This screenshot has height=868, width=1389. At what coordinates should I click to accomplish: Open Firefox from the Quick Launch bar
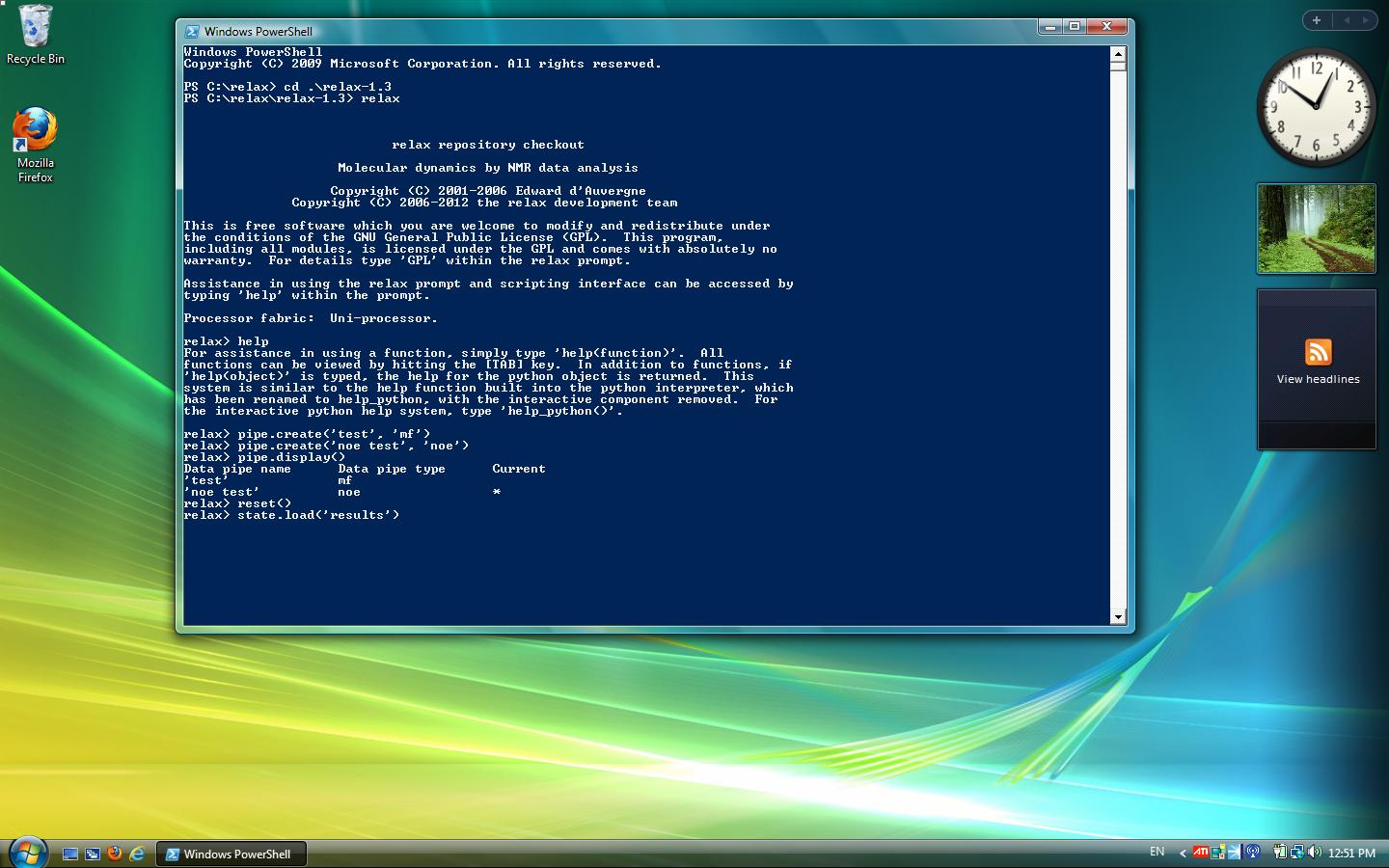click(115, 854)
